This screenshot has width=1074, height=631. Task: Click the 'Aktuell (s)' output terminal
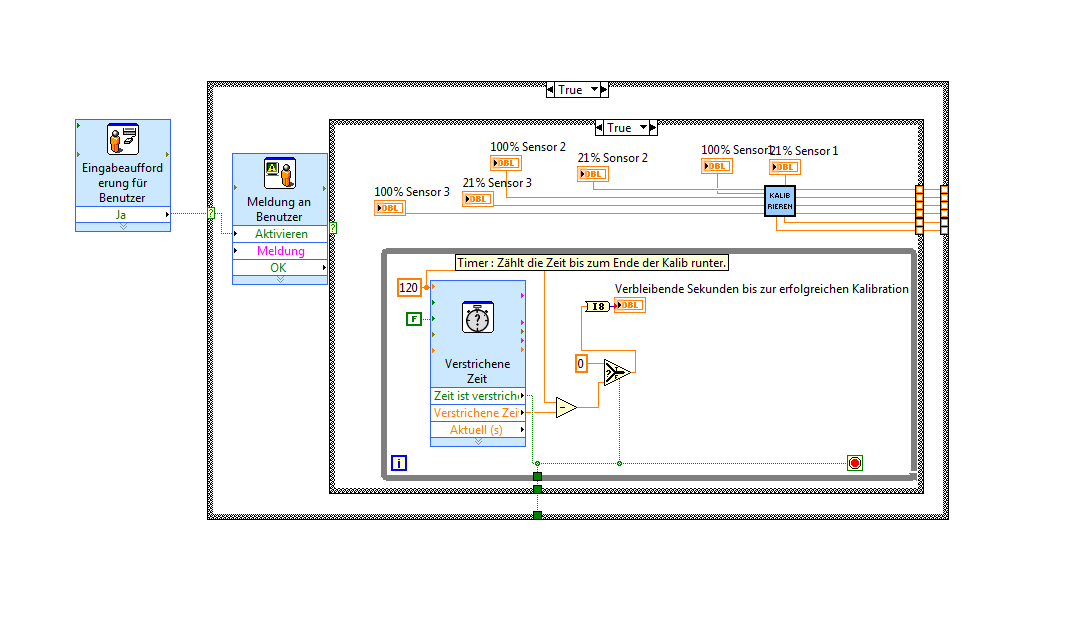(x=478, y=430)
